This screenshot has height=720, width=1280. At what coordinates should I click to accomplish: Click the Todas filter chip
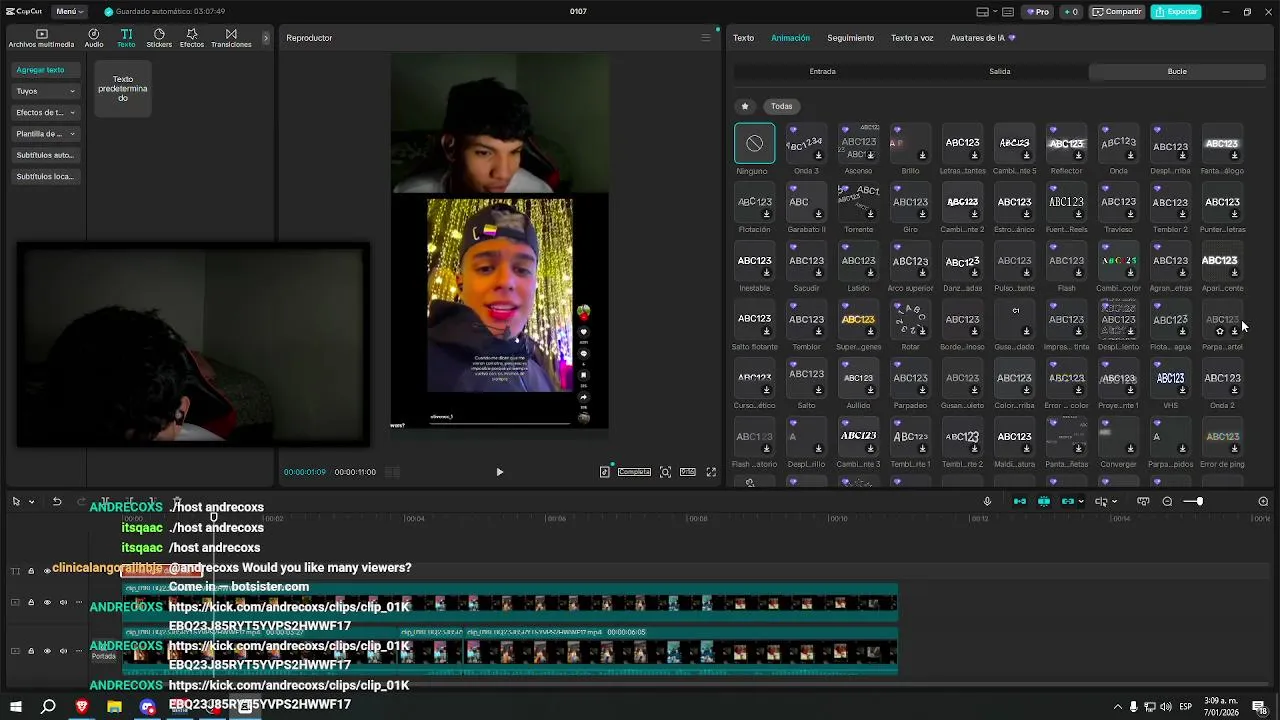pos(781,106)
